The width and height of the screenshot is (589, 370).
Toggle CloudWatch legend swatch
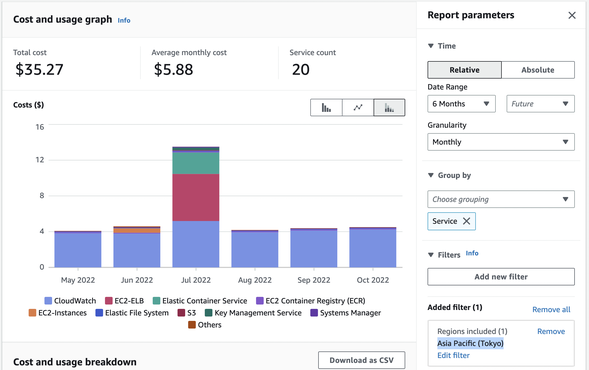point(48,301)
